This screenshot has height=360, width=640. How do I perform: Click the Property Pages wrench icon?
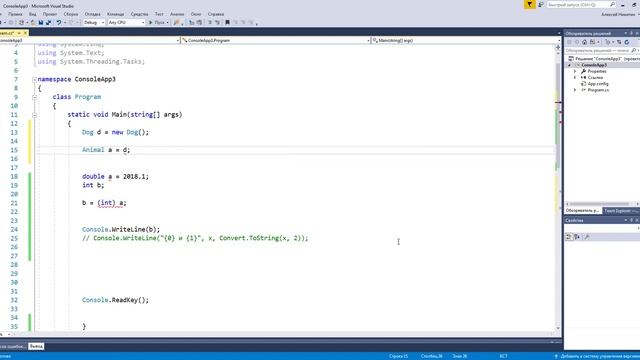(x=587, y=237)
